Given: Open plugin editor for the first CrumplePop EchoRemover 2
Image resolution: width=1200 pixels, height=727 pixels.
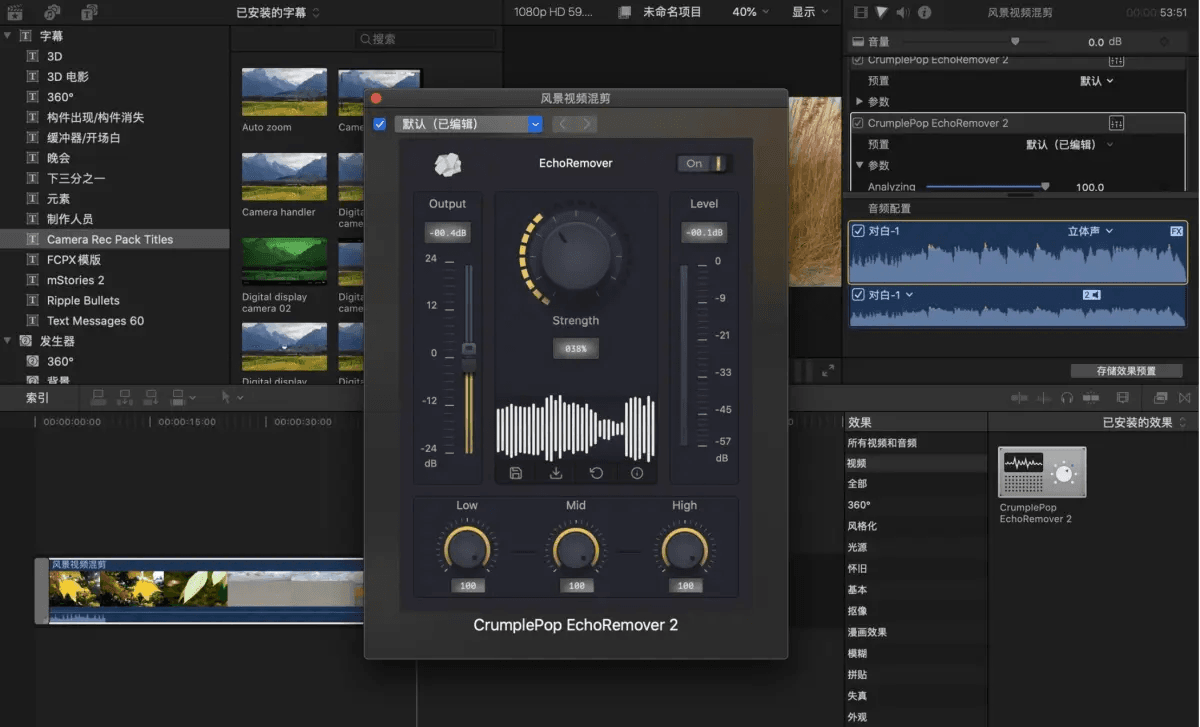Looking at the screenshot, I should (x=1117, y=60).
